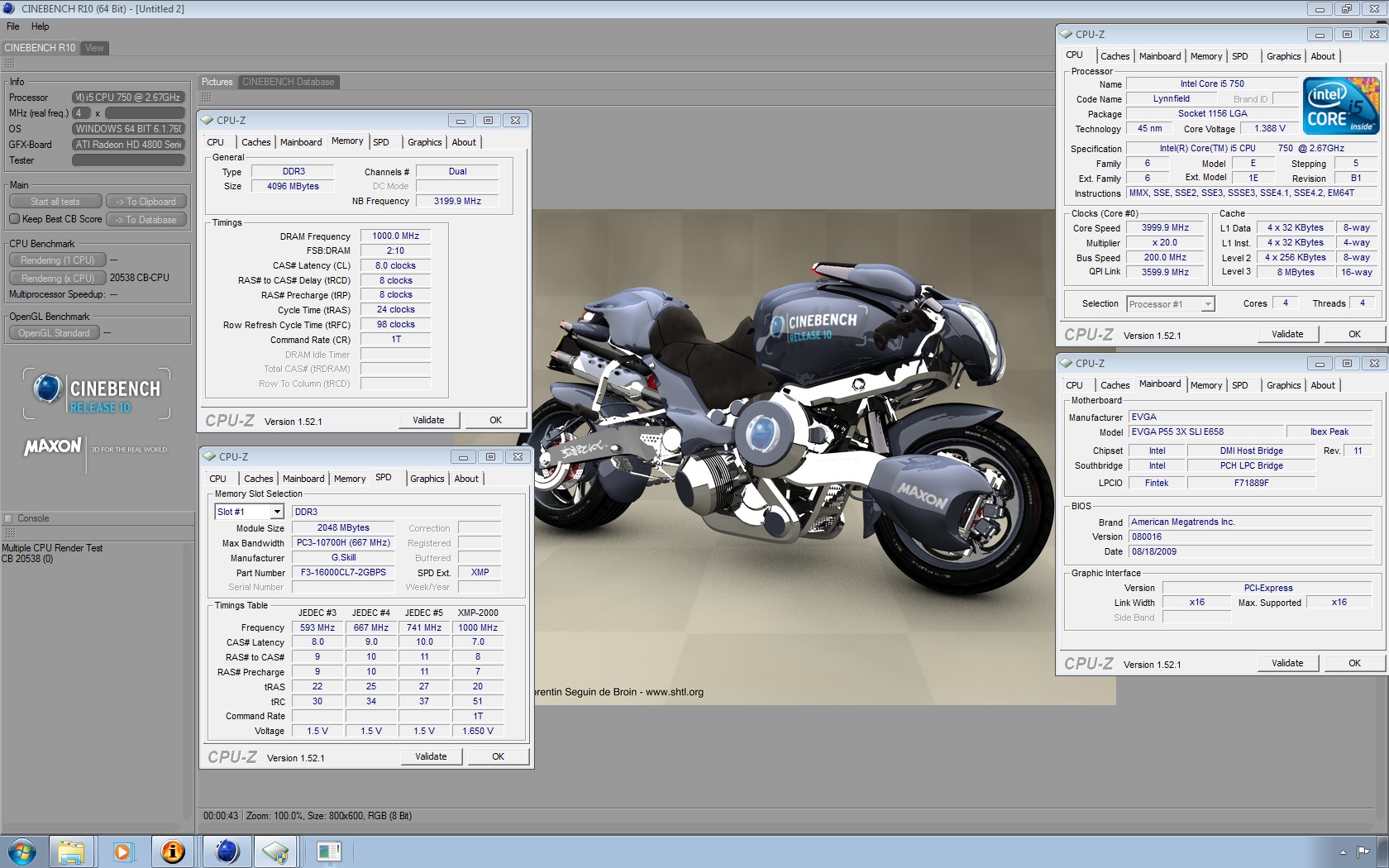Run Rendering (1 CPU) benchmark
1389x868 pixels.
58,260
